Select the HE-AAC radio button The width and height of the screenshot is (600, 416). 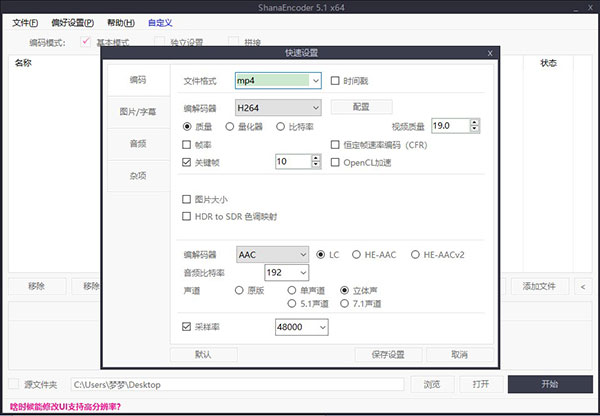pos(356,254)
